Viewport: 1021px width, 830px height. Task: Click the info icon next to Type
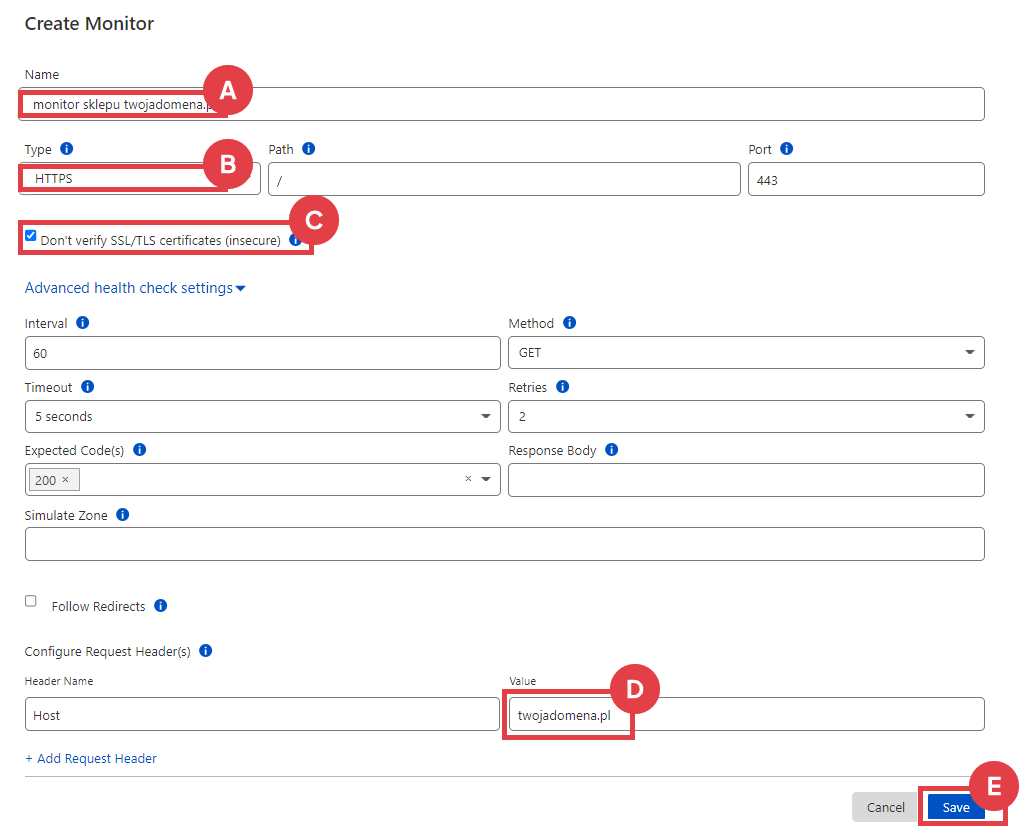coord(67,149)
